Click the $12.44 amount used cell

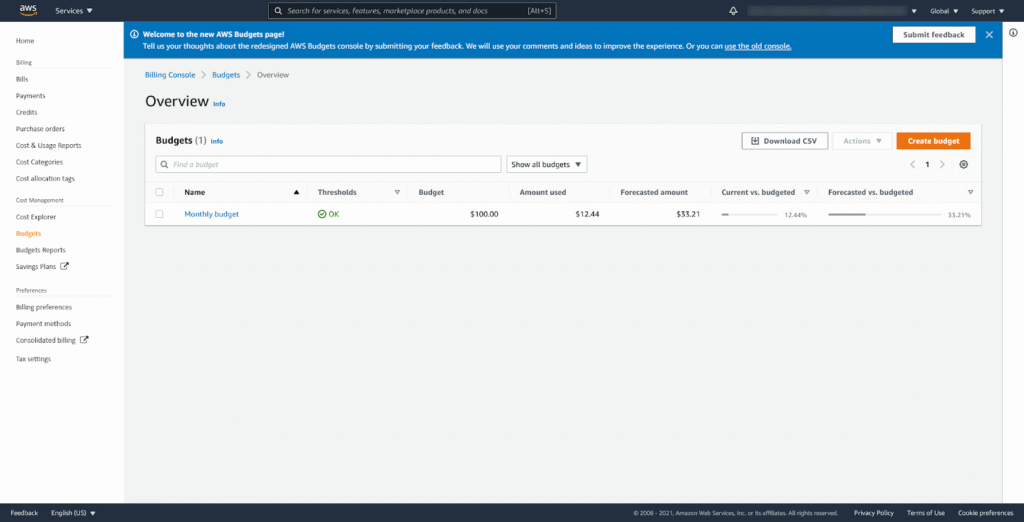click(x=587, y=214)
